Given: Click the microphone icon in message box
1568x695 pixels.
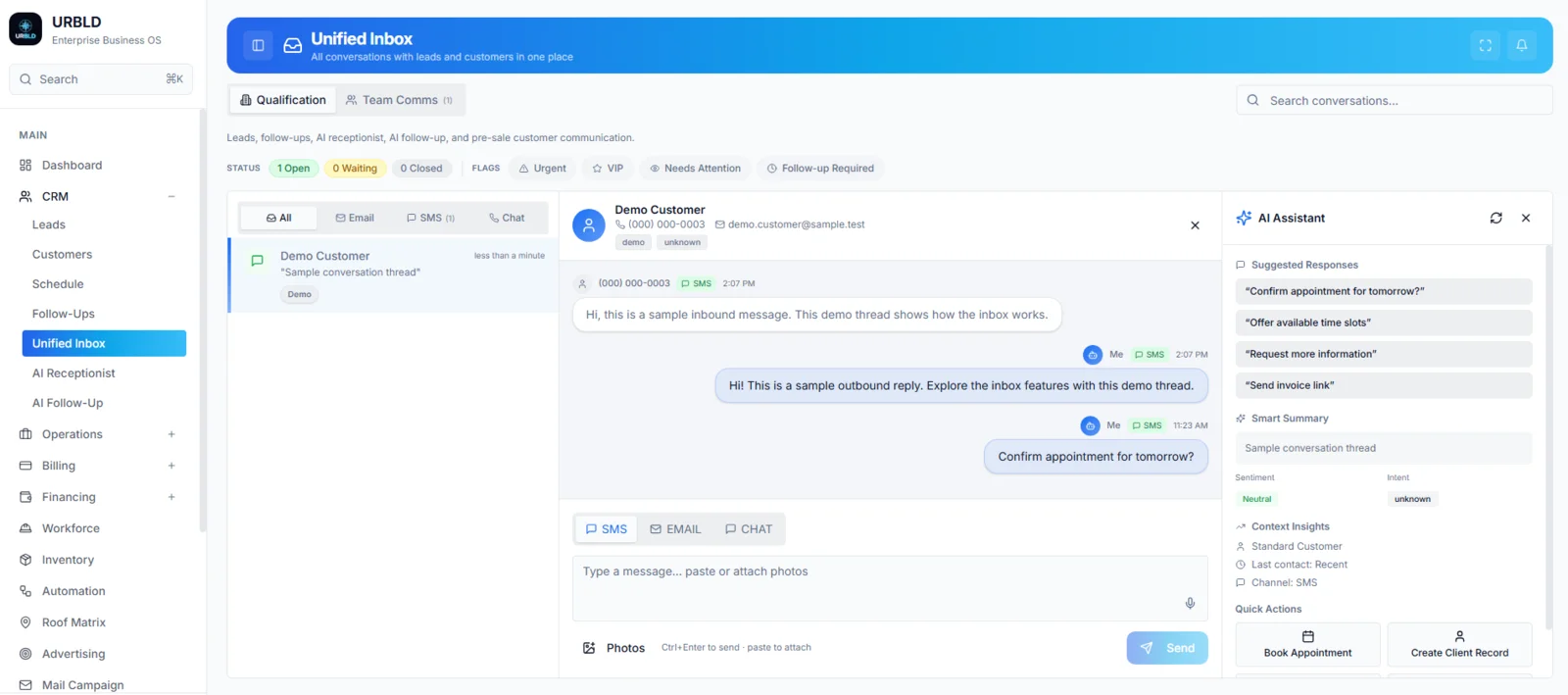Looking at the screenshot, I should tap(1190, 603).
